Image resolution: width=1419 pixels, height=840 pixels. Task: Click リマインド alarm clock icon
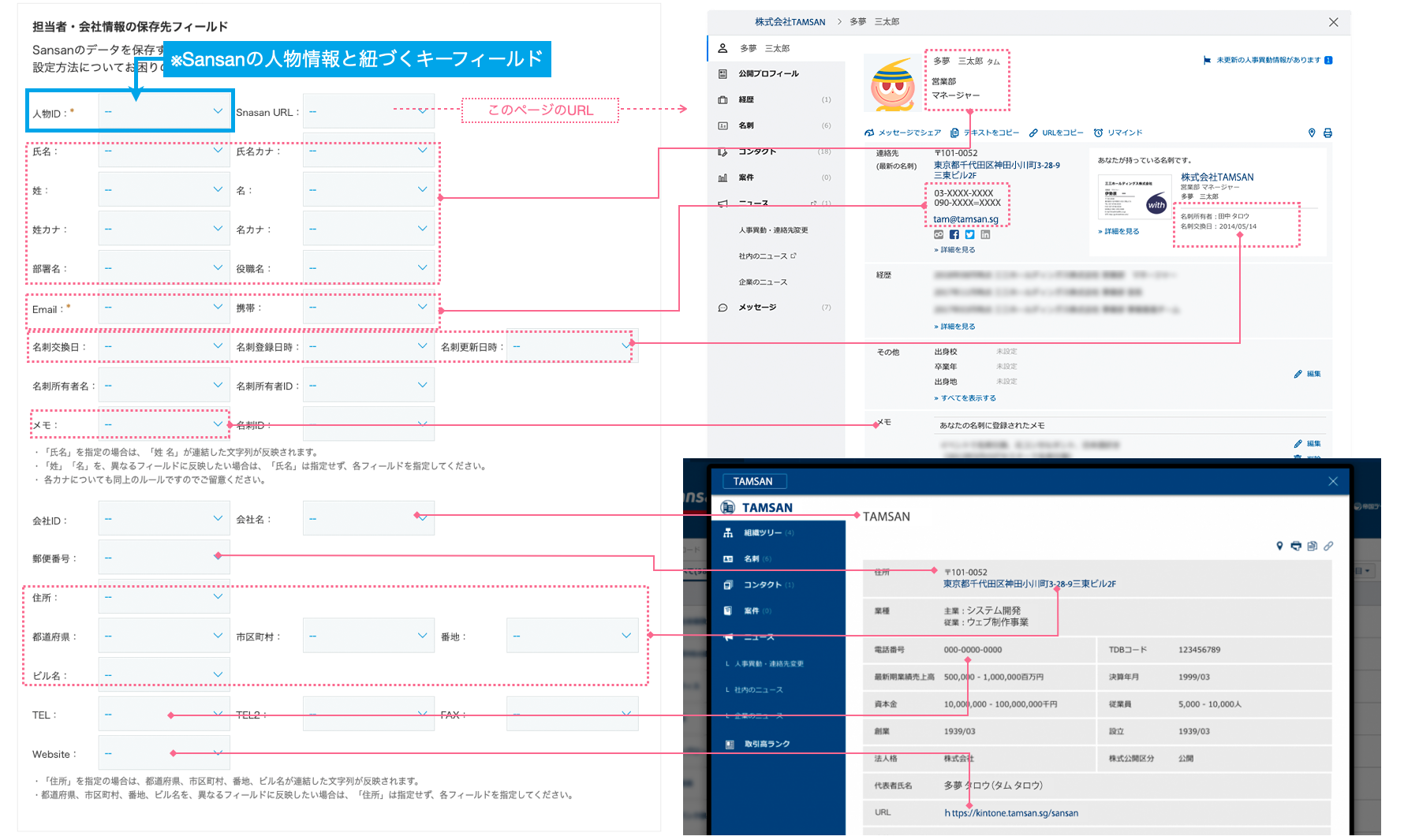(x=1098, y=133)
